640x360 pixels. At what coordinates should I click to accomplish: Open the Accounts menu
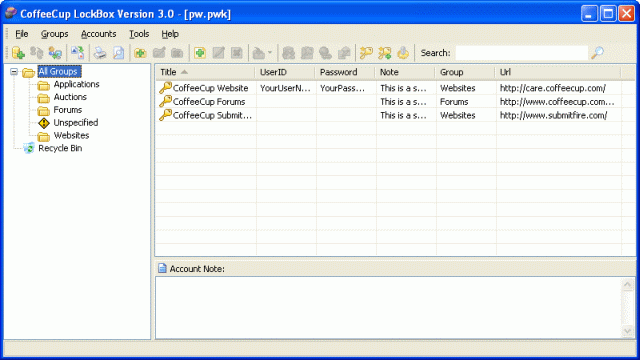tap(98, 34)
